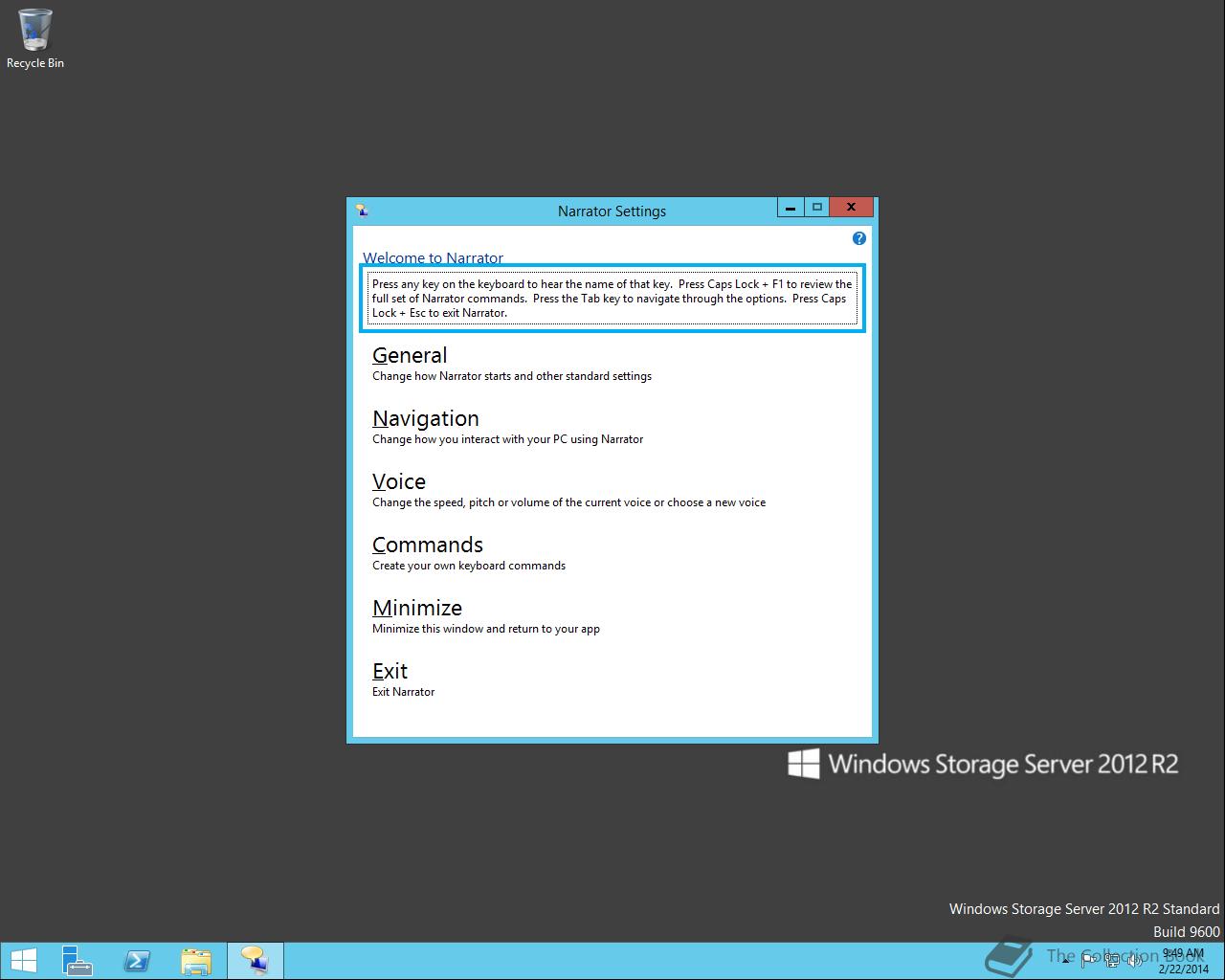
Task: Show hidden system tray icons
Action: 1064,961
